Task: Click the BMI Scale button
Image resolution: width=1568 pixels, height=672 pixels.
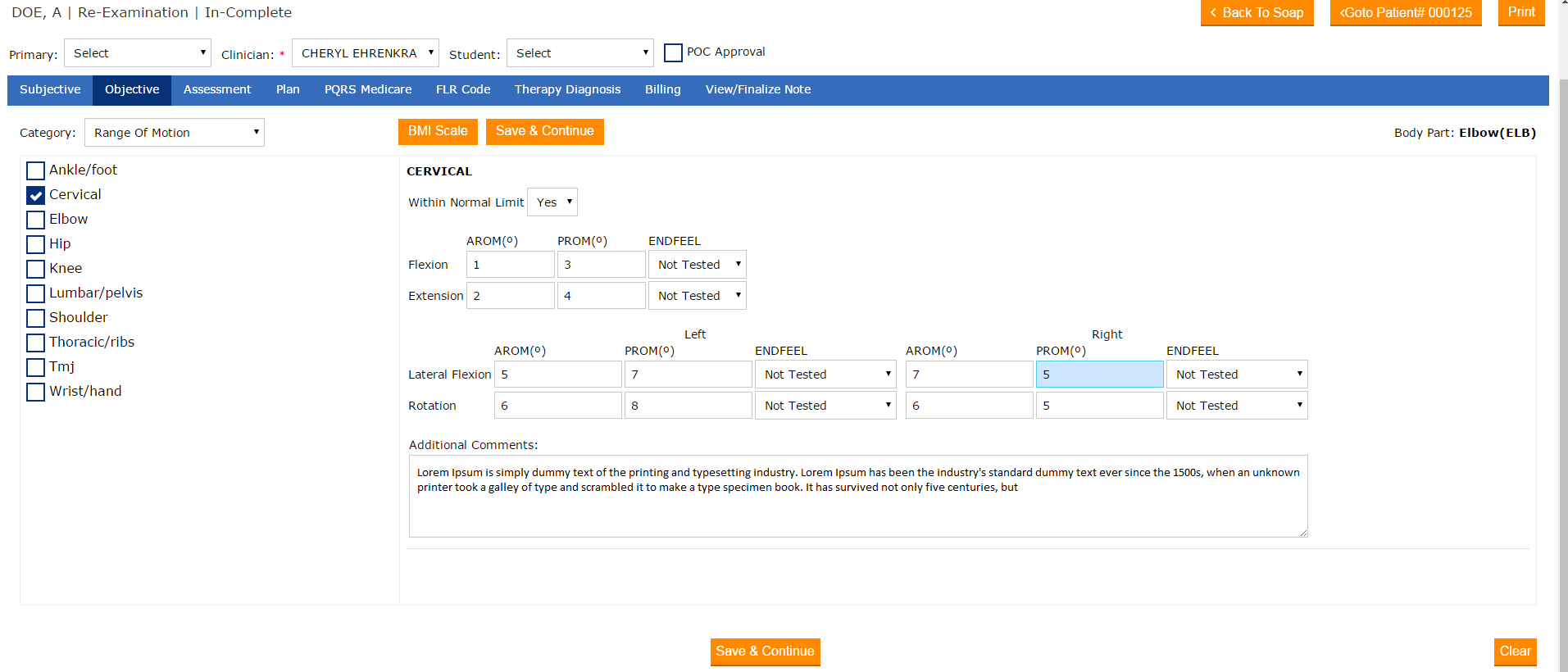Action: (438, 131)
